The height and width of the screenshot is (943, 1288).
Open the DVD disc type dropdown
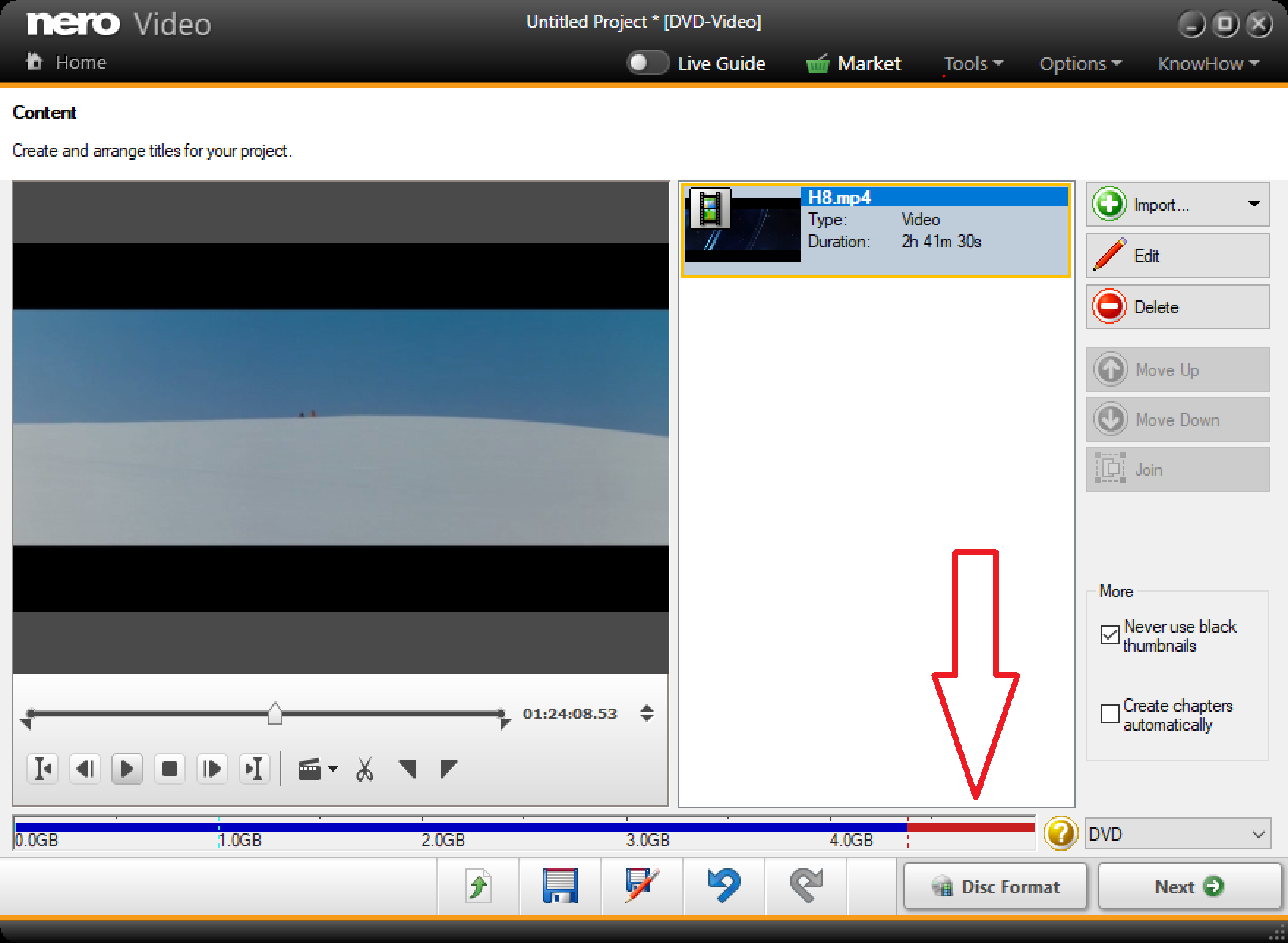point(1177,834)
